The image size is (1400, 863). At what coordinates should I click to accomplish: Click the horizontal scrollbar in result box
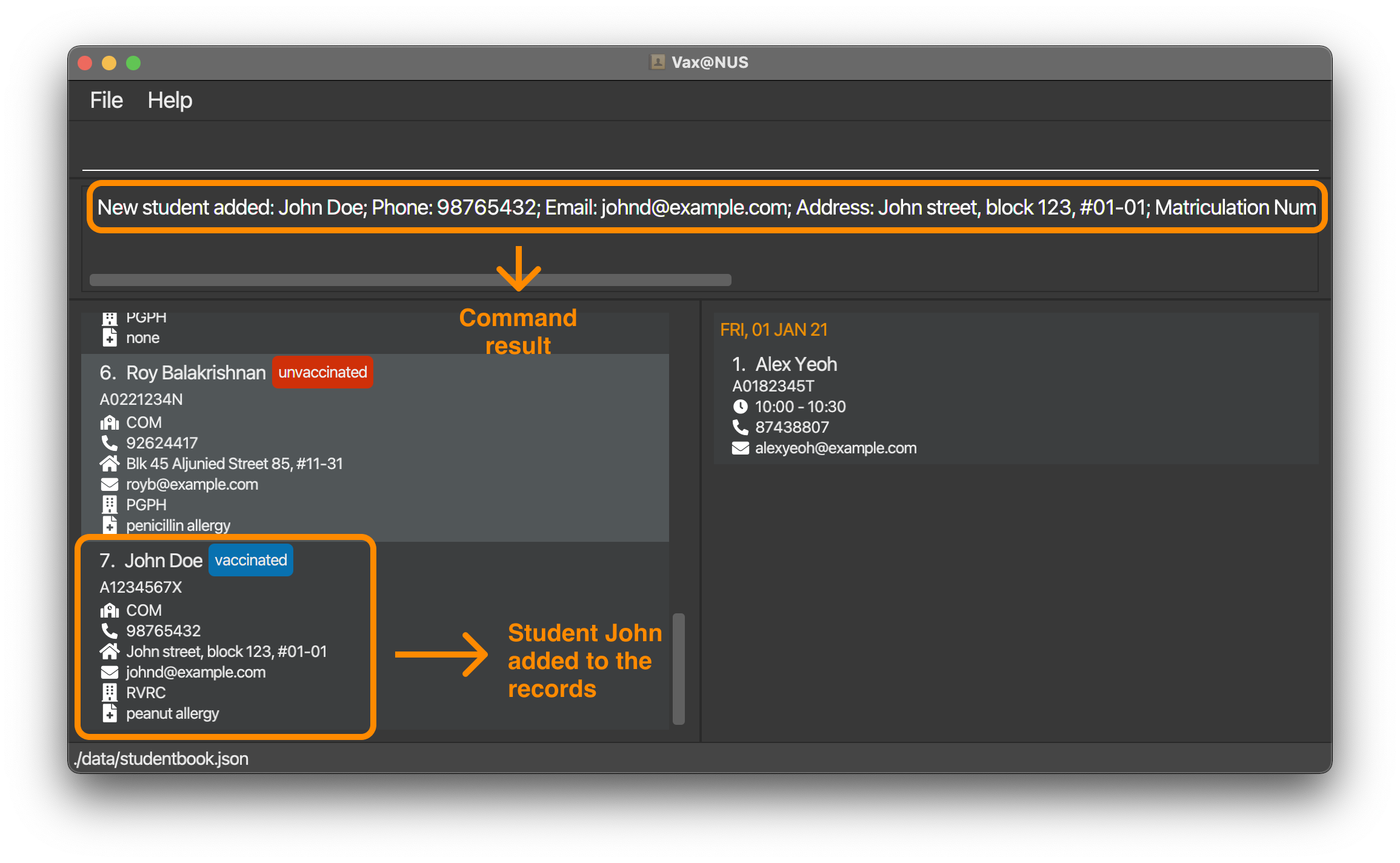[x=410, y=280]
